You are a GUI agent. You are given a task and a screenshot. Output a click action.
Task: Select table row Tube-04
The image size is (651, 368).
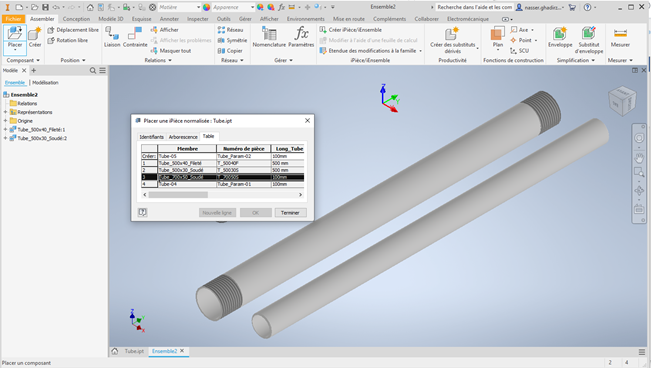tap(223, 184)
